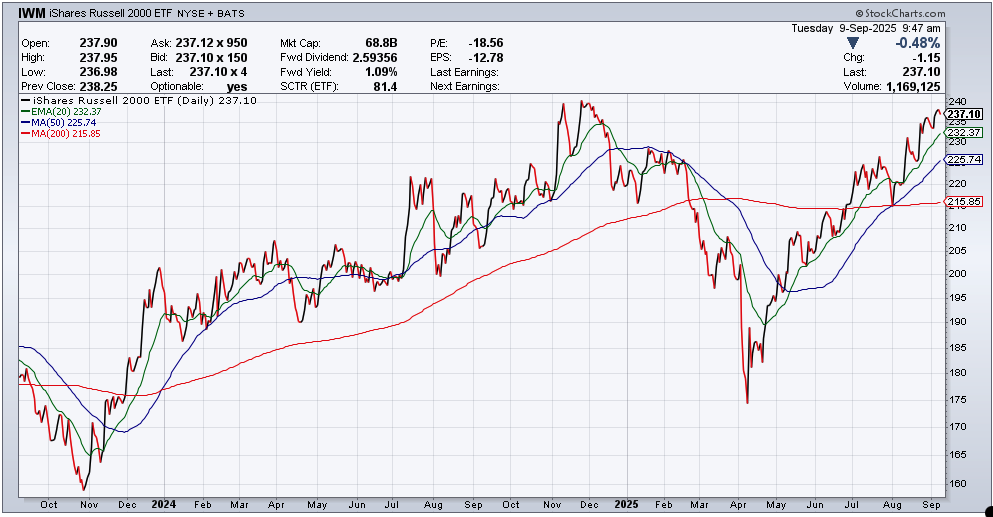Click the black circle at bottom-right corner
993x517 pixels.
(988, 511)
